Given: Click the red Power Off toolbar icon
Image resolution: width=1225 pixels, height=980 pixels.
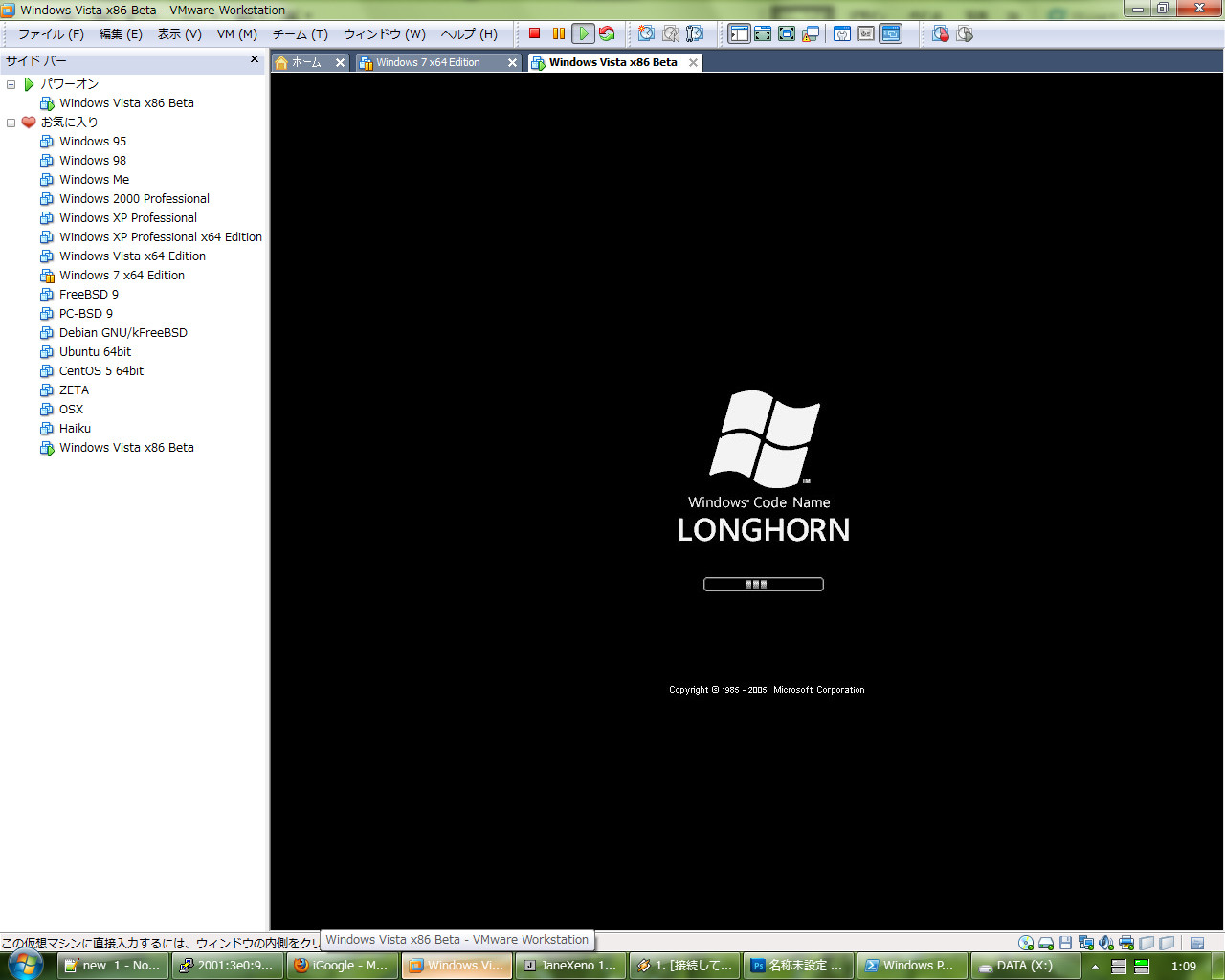Looking at the screenshot, I should click(x=535, y=33).
